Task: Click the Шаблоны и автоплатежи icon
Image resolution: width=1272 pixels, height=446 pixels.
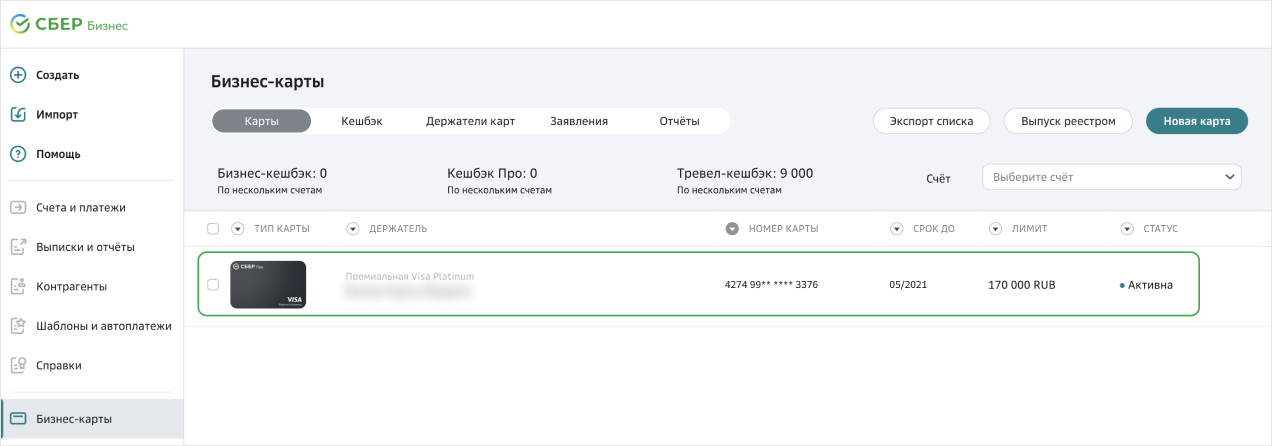Action: point(18,326)
